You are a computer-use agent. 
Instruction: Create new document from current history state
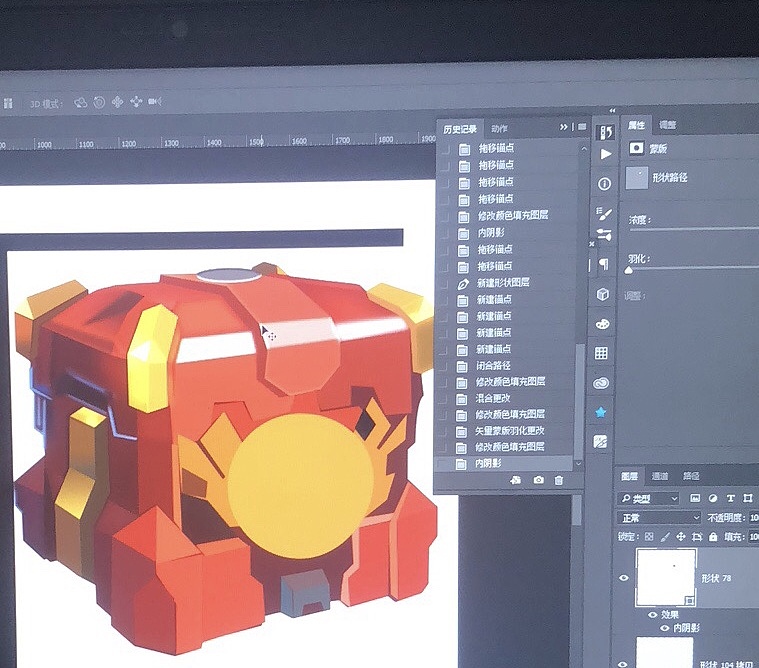coord(516,480)
